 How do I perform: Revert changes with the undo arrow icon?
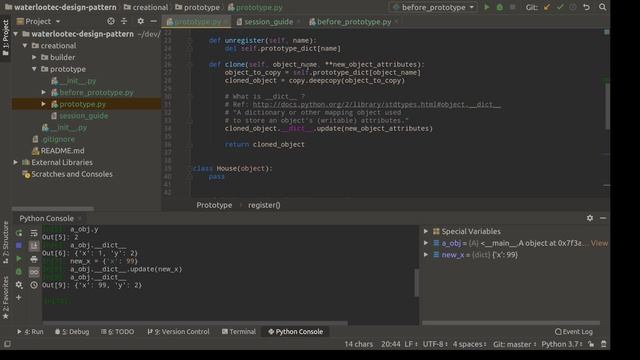click(587, 7)
